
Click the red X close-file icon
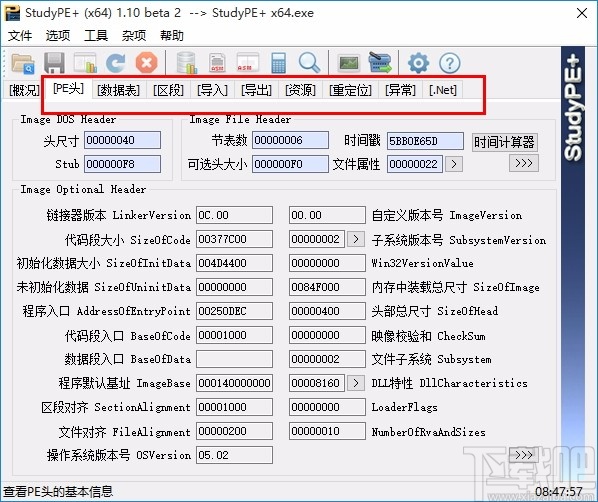146,63
